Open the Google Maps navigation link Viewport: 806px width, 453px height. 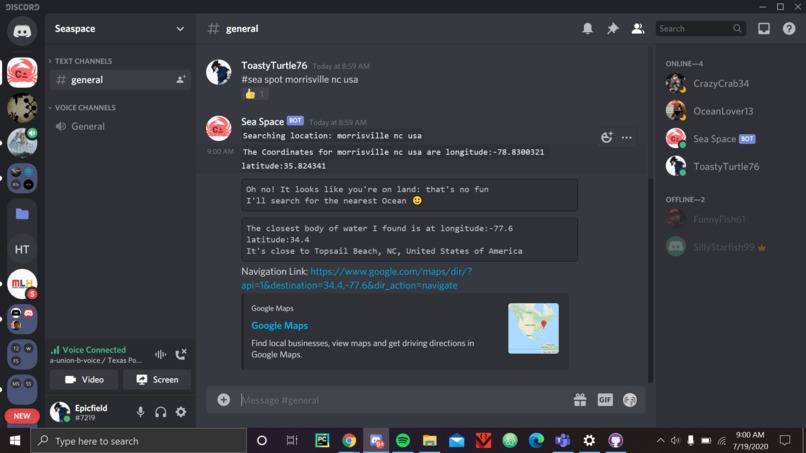(356, 278)
